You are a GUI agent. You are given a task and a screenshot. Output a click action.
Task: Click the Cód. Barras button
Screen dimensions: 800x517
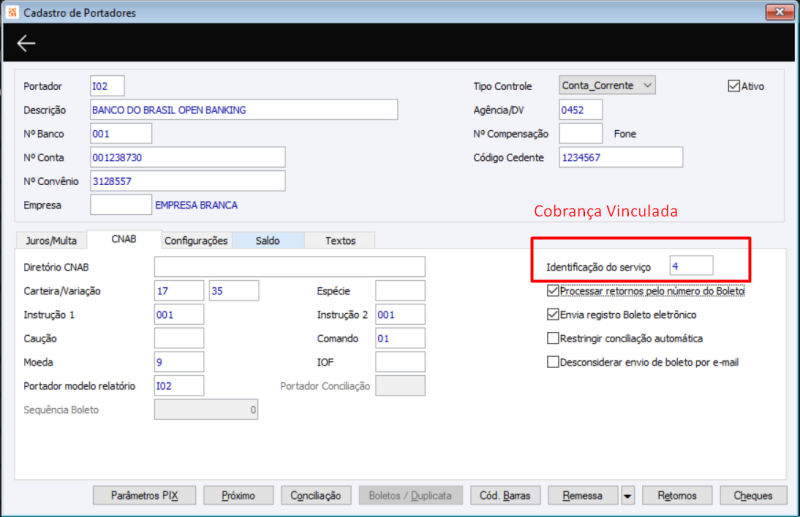point(505,496)
